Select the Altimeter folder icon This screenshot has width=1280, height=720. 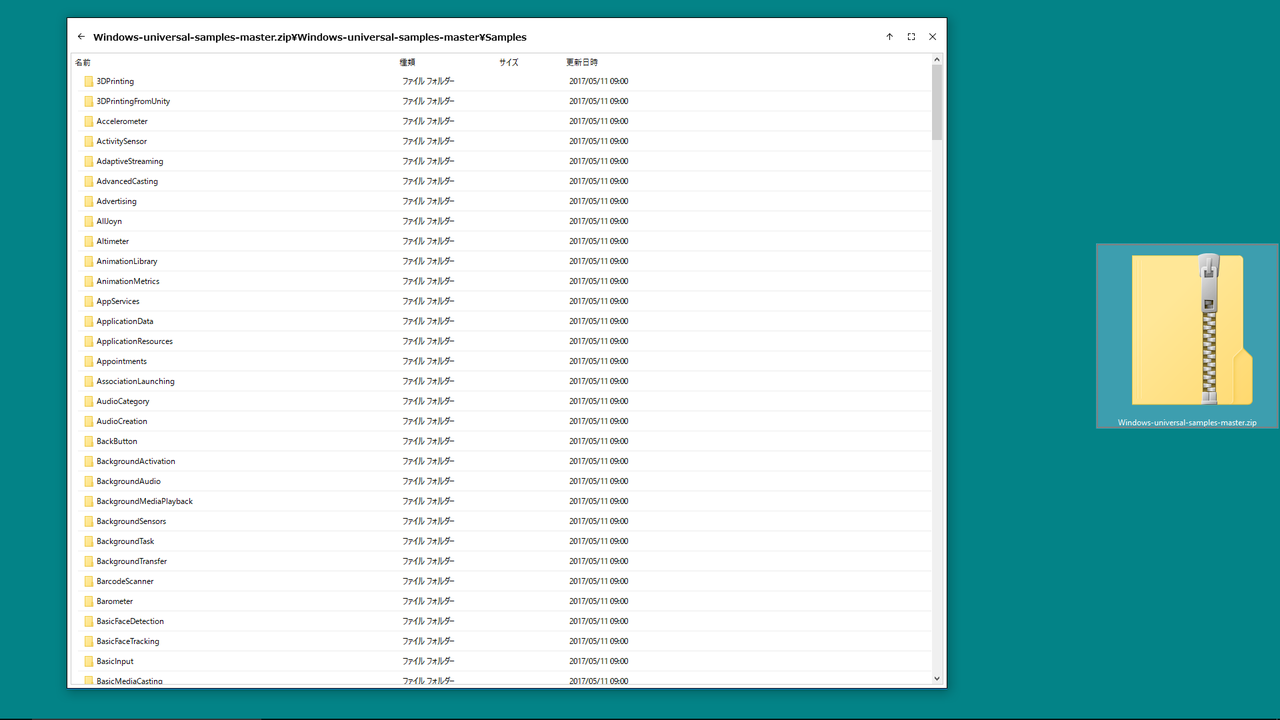89,241
